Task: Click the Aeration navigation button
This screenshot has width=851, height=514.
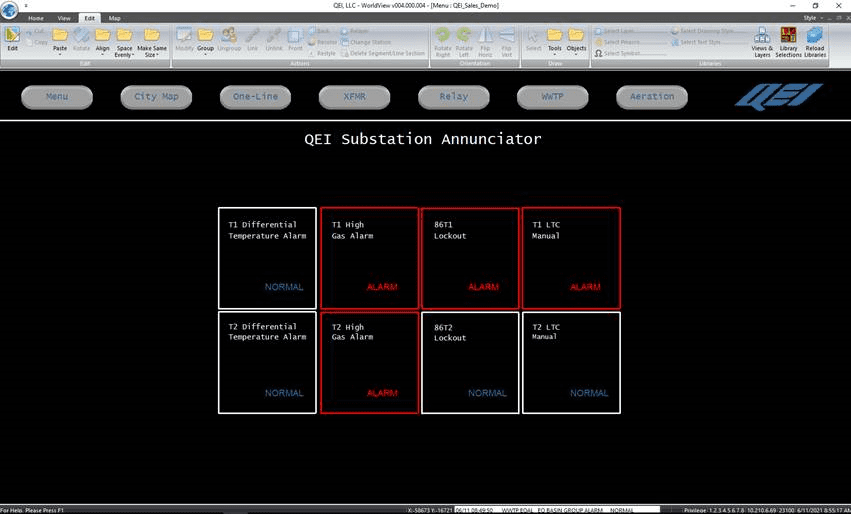Action: click(x=652, y=97)
